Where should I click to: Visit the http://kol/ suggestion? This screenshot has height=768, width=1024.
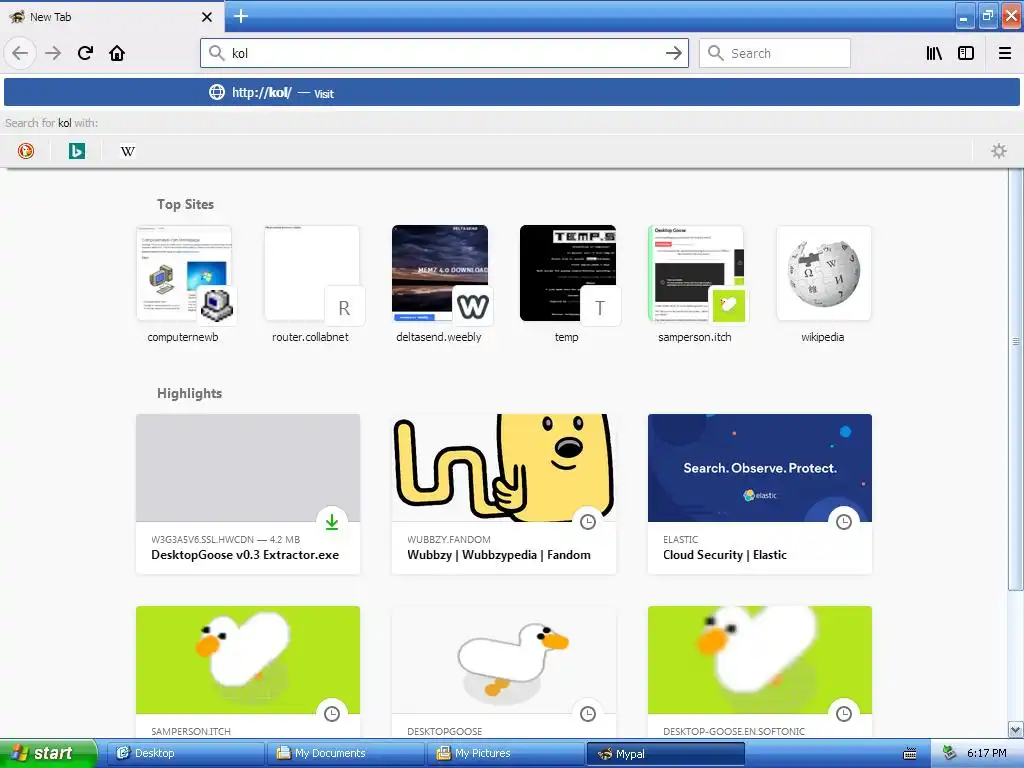512,93
